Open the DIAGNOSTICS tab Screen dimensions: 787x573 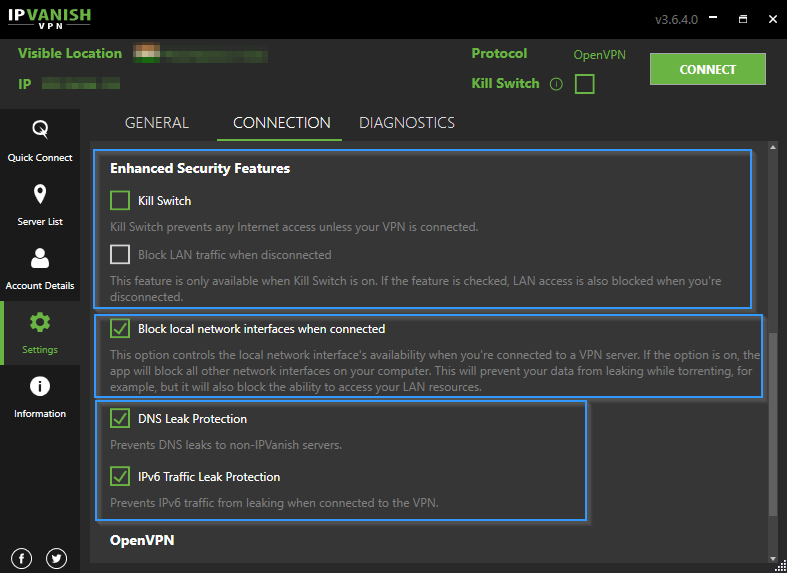(x=407, y=123)
